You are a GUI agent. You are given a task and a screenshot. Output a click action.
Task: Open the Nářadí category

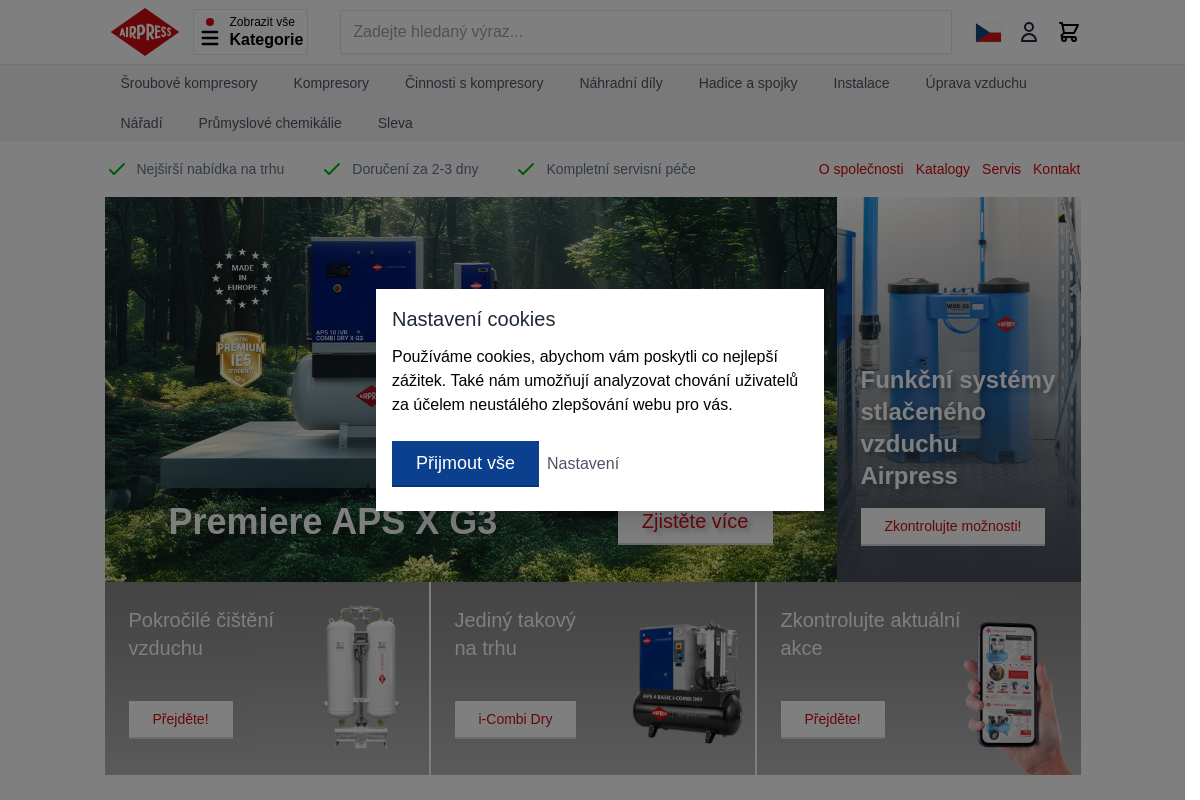pyautogui.click(x=141, y=123)
